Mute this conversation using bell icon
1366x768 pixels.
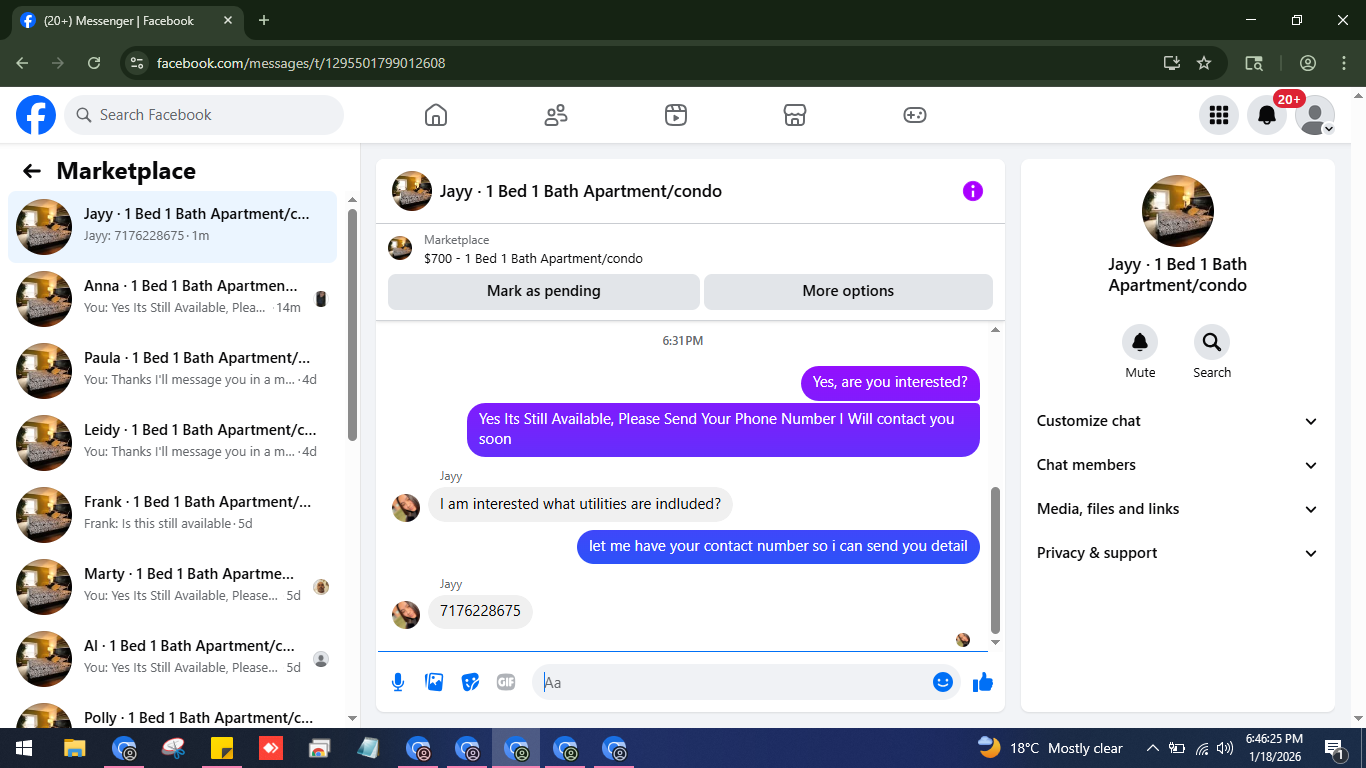point(1140,343)
